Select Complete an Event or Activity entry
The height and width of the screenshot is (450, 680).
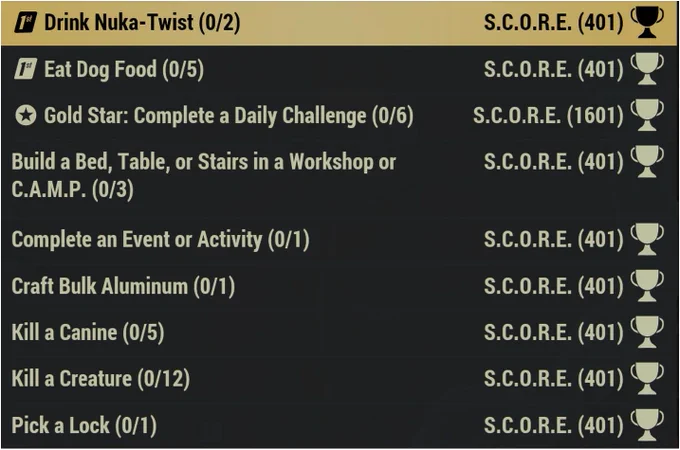339,239
